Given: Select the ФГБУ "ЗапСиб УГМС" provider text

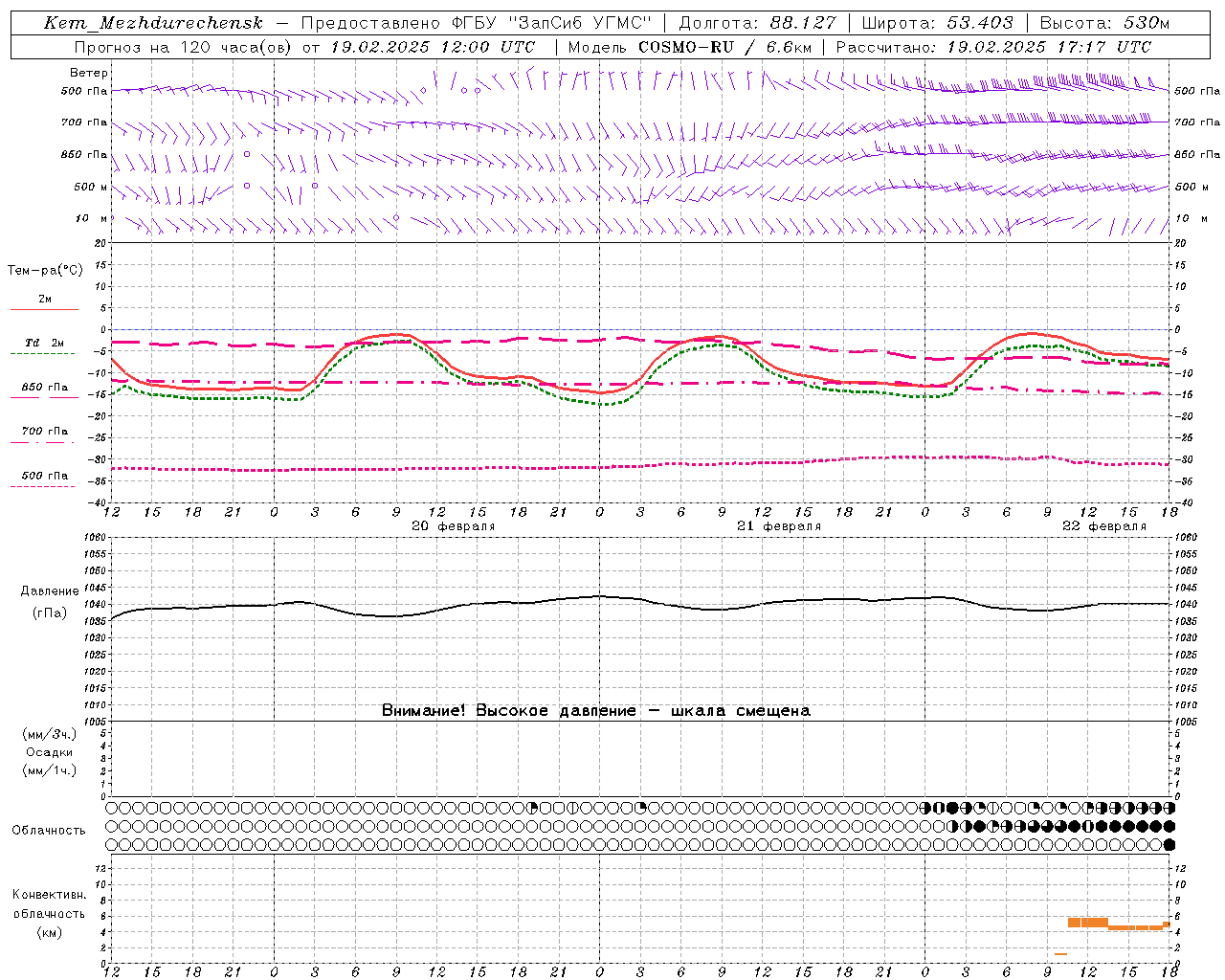Looking at the screenshot, I should coord(550,23).
